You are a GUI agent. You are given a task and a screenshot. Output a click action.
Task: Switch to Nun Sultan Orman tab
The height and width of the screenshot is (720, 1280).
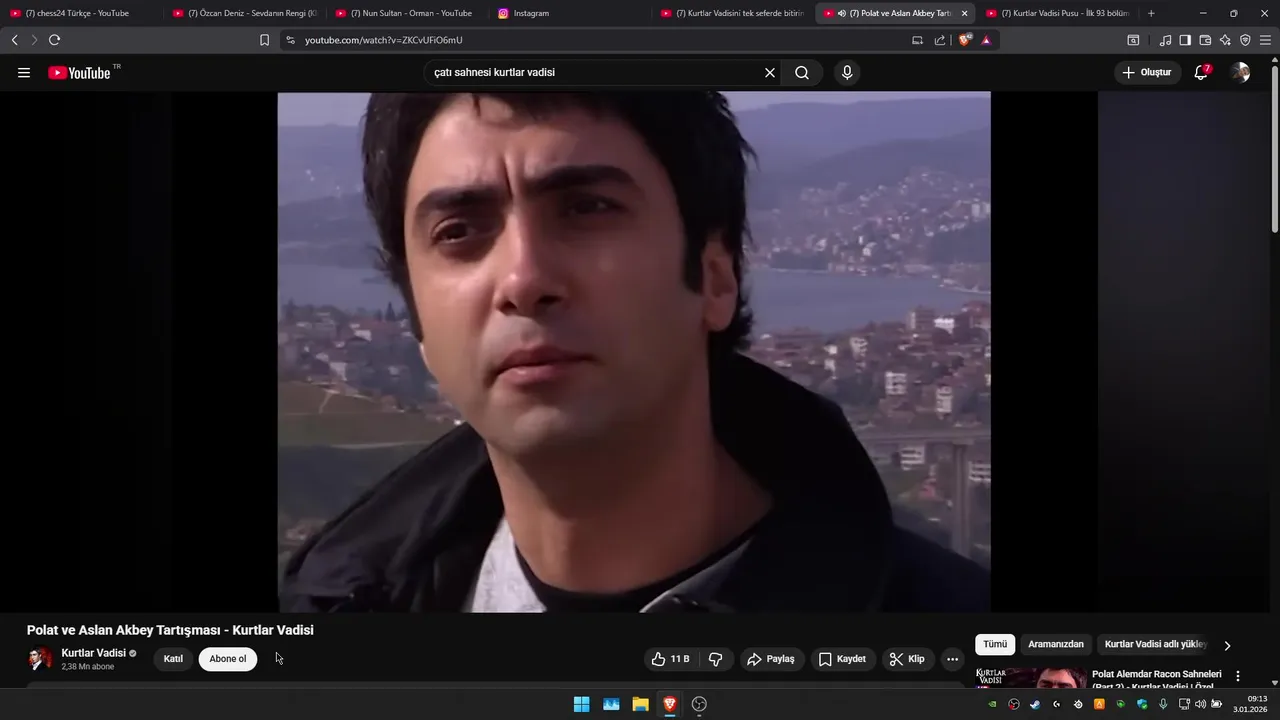tap(405, 13)
